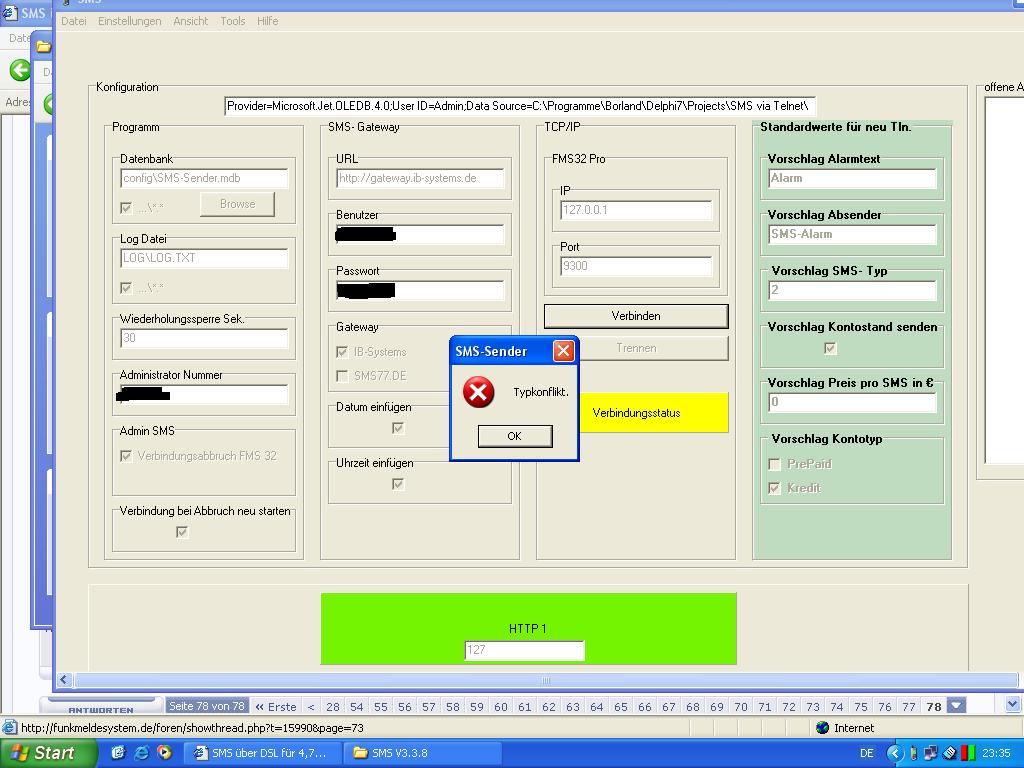Click into the IP address field
This screenshot has height=768, width=1024.
(x=635, y=211)
